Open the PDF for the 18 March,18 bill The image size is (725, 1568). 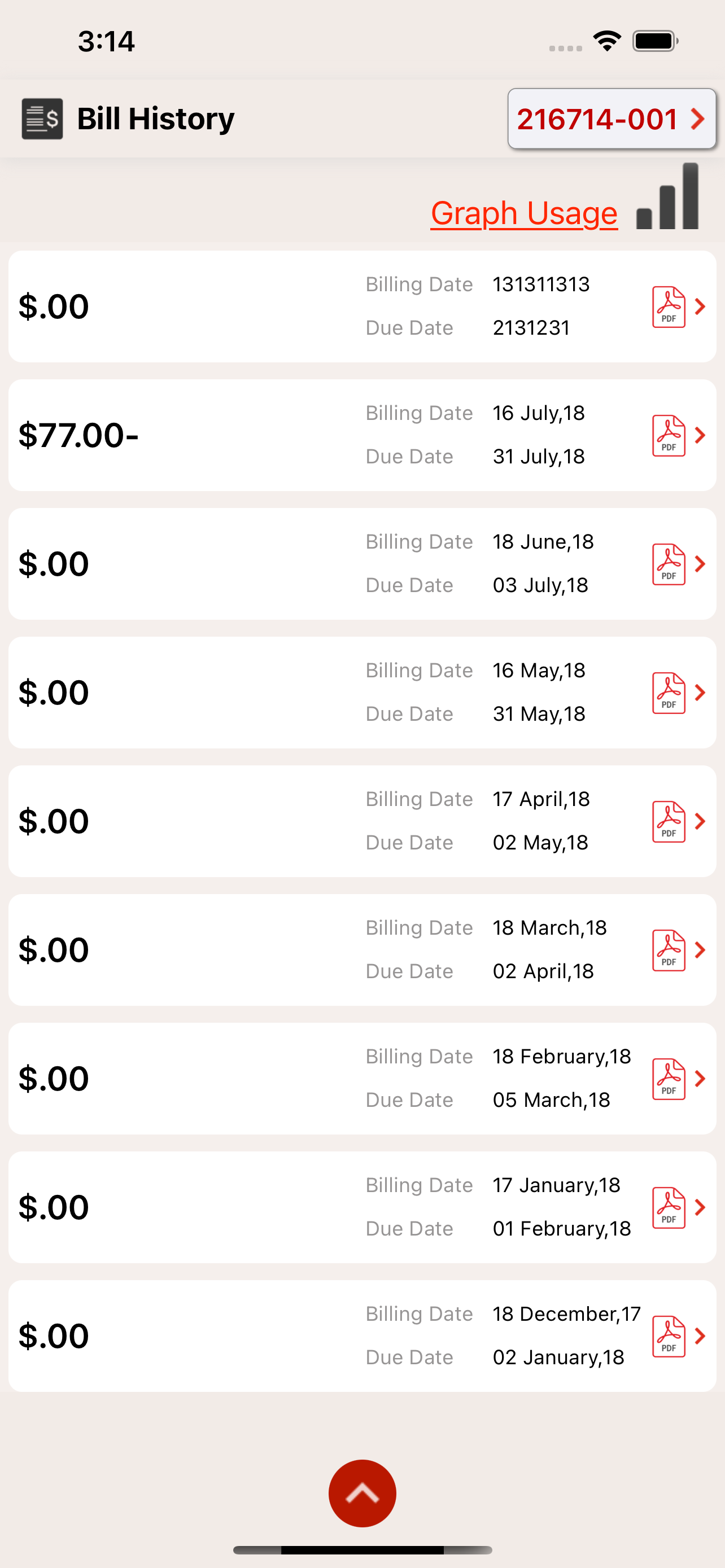tap(669, 951)
